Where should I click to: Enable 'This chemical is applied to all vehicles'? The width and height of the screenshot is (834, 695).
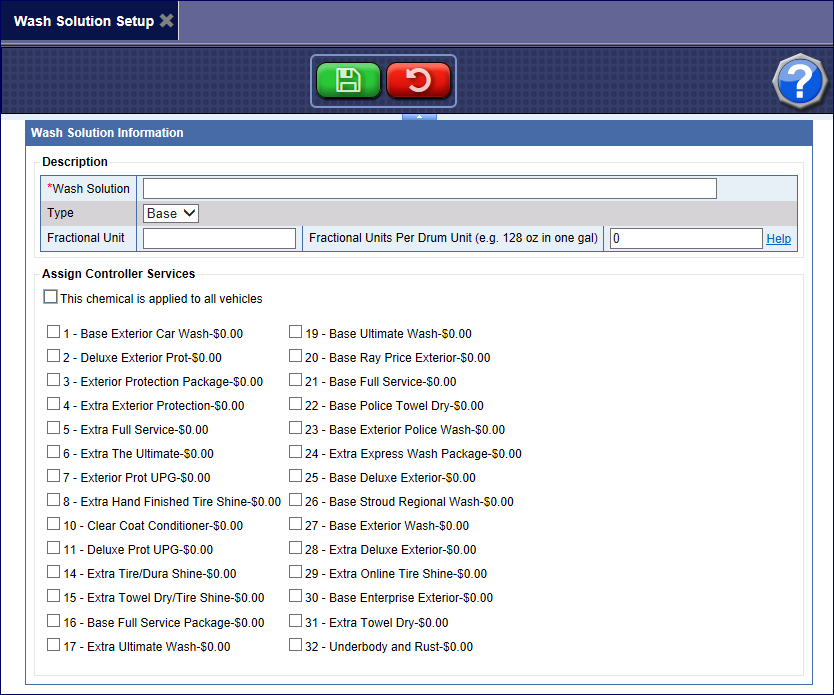click(50, 297)
